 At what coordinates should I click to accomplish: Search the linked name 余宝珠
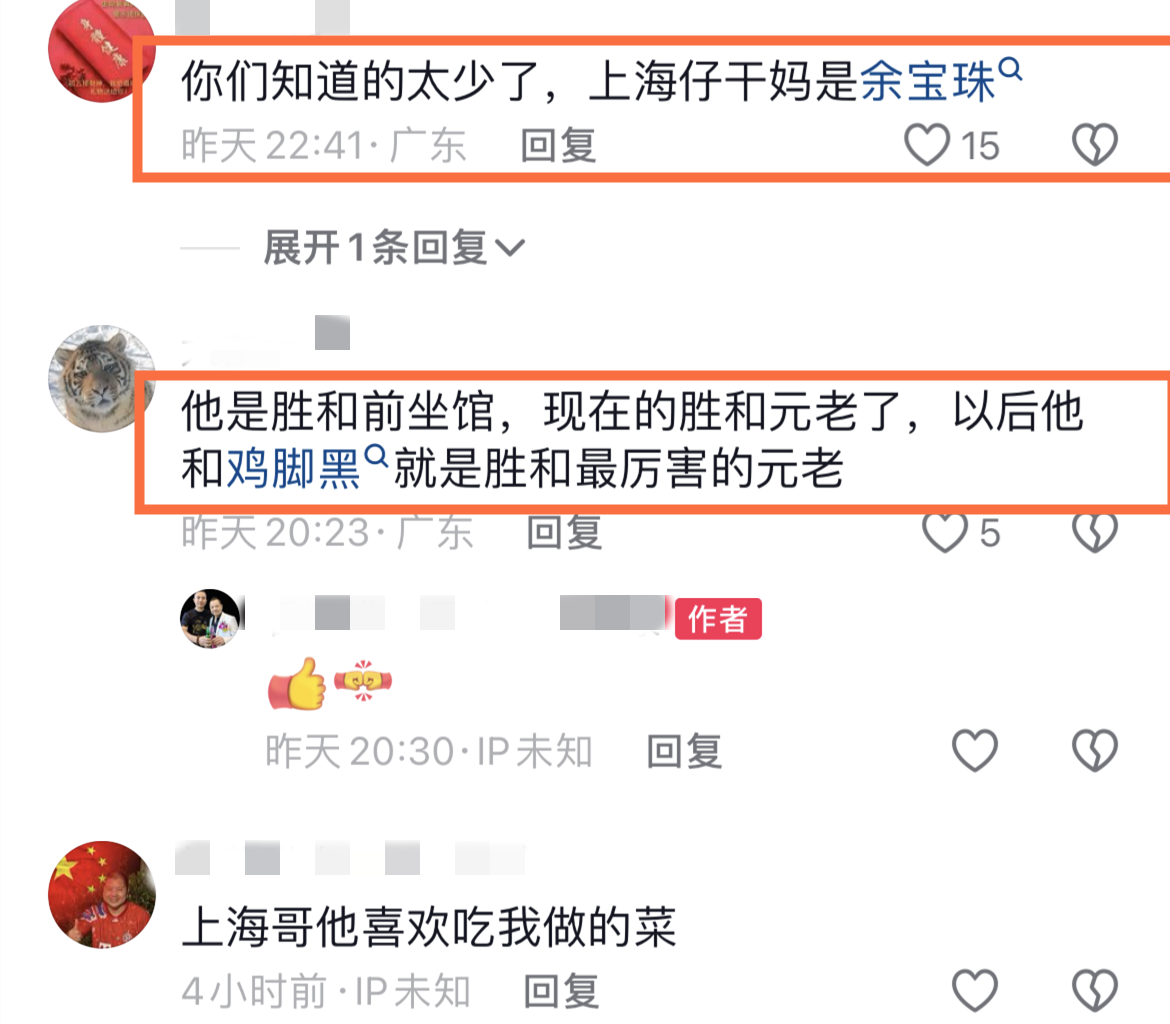coord(940,81)
